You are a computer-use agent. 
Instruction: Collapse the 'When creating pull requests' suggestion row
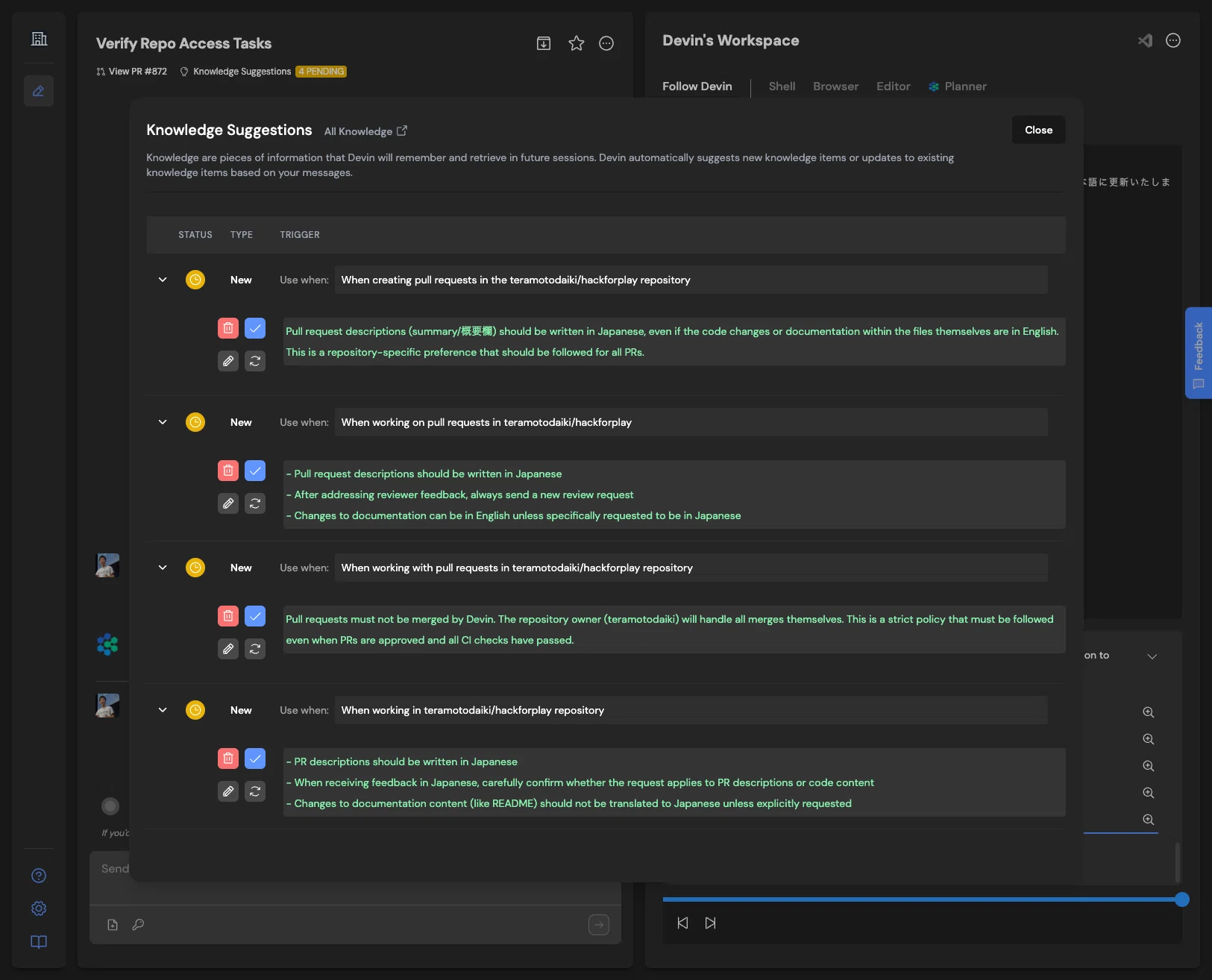[163, 280]
